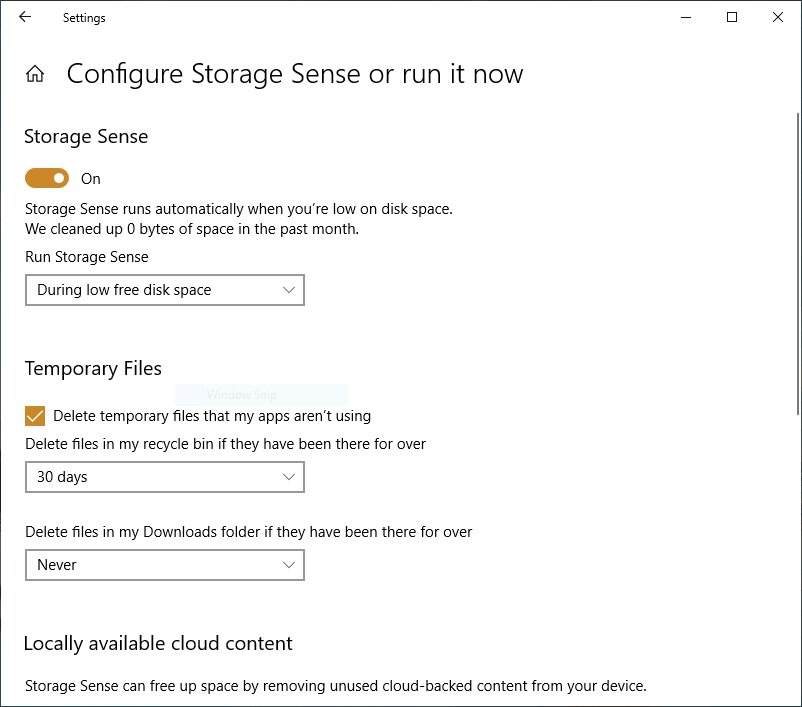Turn off the Storage Sense toggle
Screen dimensions: 802x707
(47, 178)
